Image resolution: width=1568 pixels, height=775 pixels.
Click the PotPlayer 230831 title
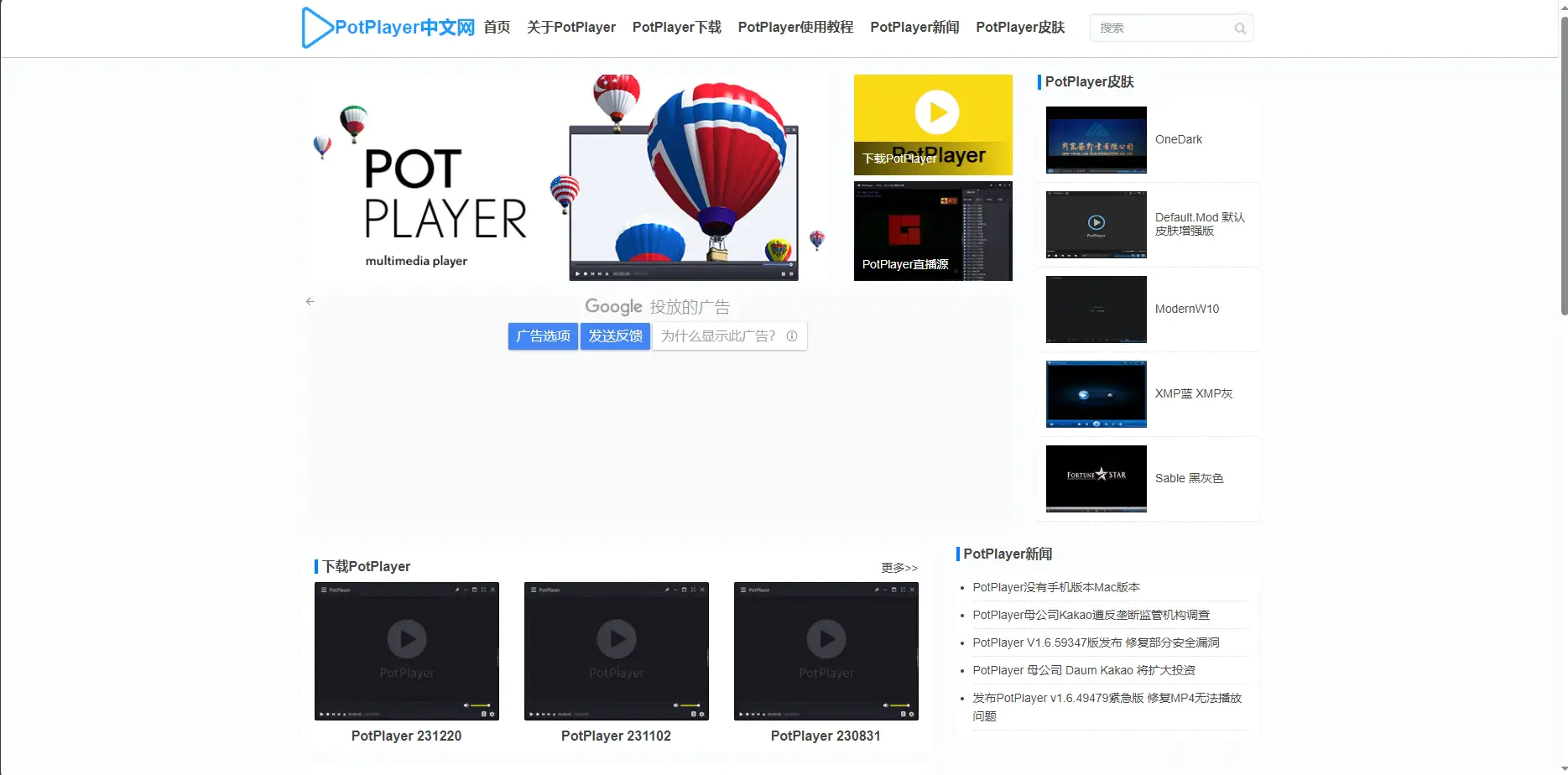[826, 736]
